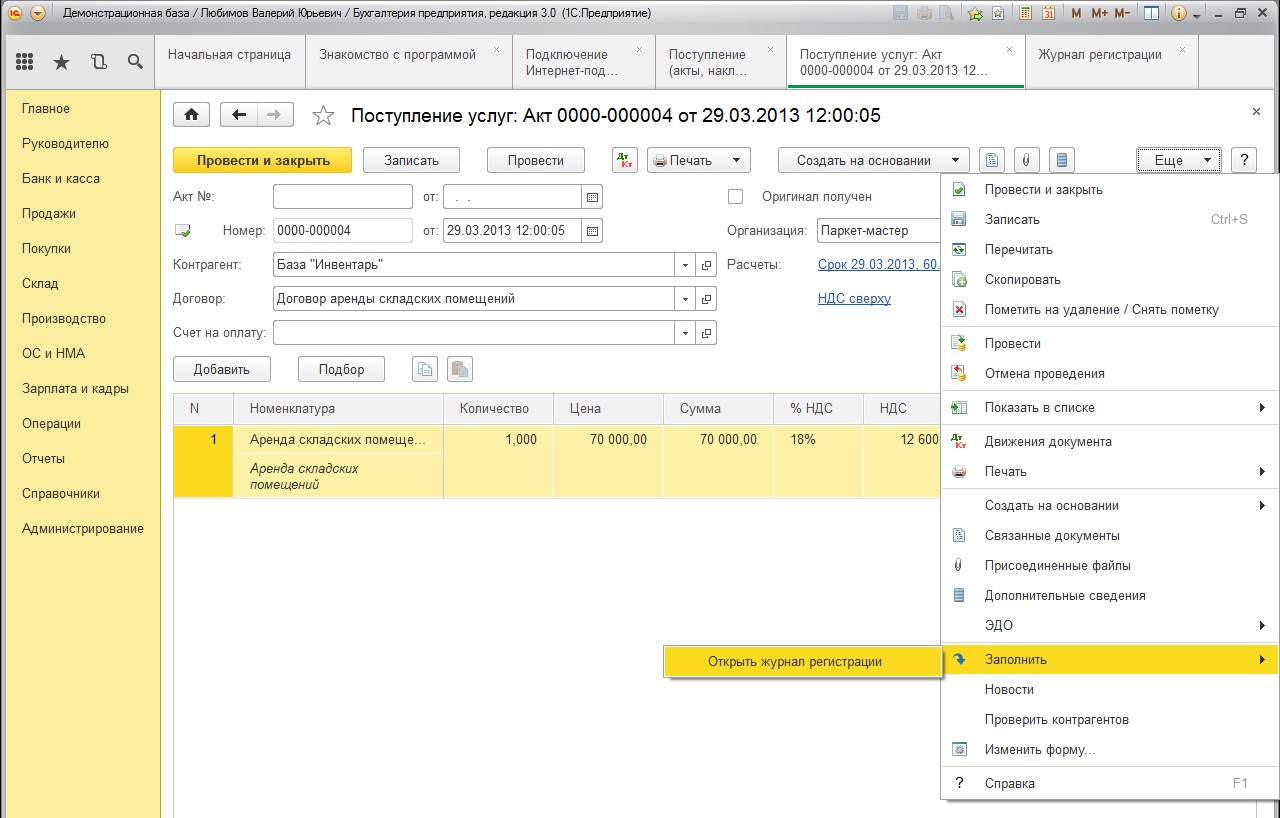Screen dimensions: 1280x818
Task: Choose Движения документа menu item
Action: tap(1109, 441)
